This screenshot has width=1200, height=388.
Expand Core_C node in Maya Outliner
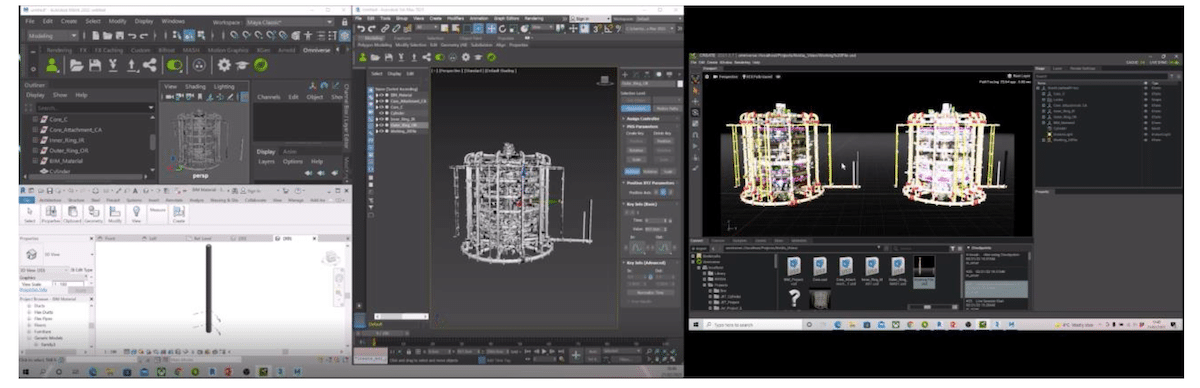pyautogui.click(x=35, y=119)
